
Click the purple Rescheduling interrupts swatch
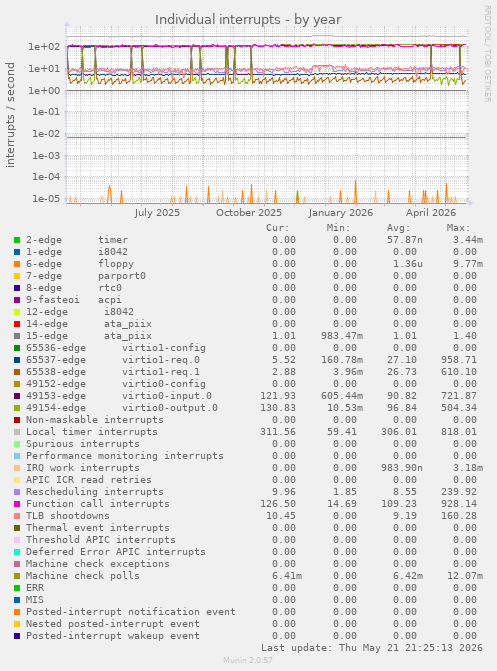(x=17, y=493)
